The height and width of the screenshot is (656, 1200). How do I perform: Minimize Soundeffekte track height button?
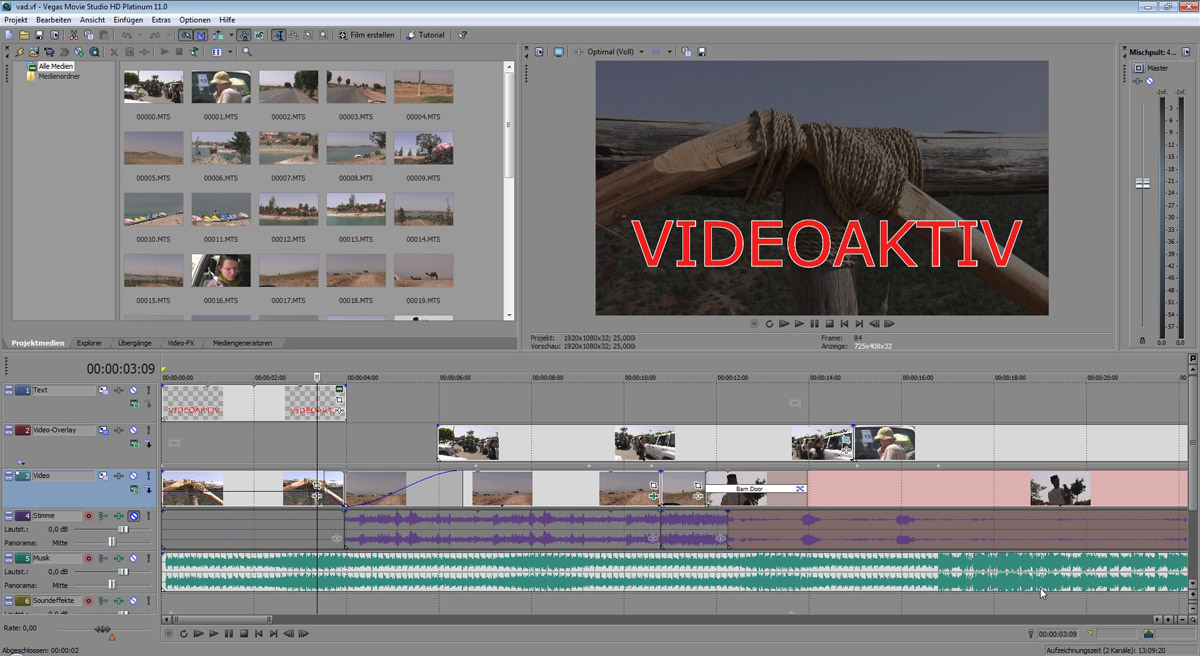tap(8, 598)
